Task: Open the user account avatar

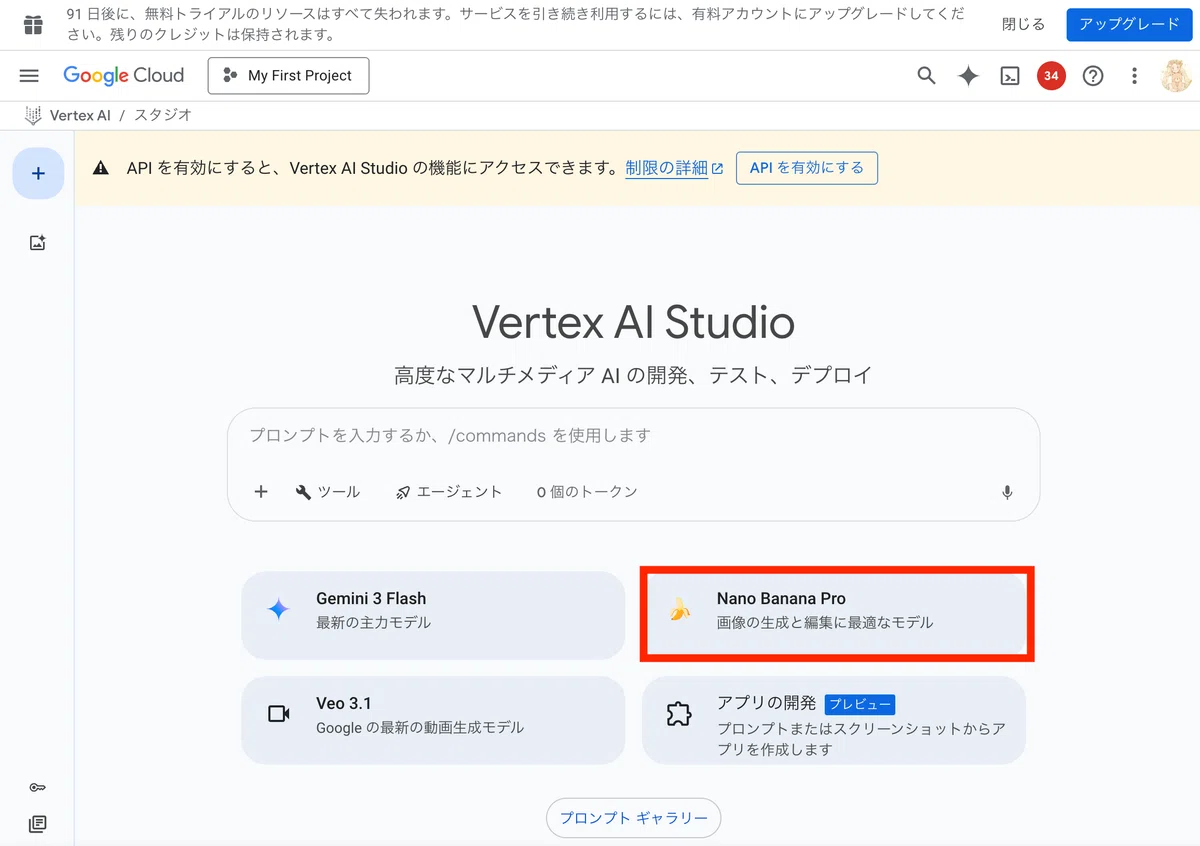Action: tap(1176, 76)
